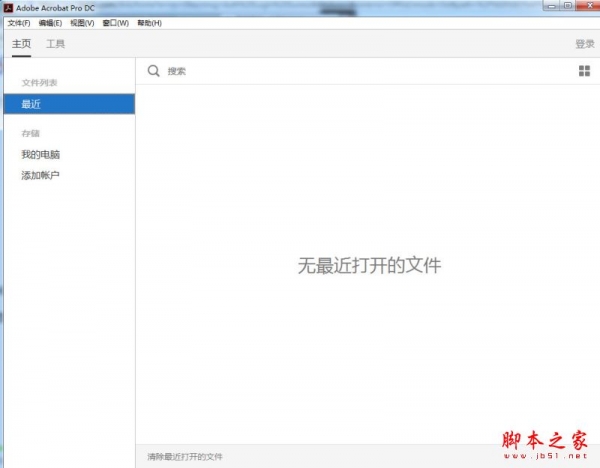Click 添加帐户 to add an account
Screen dimensions: 600x468
[40, 175]
